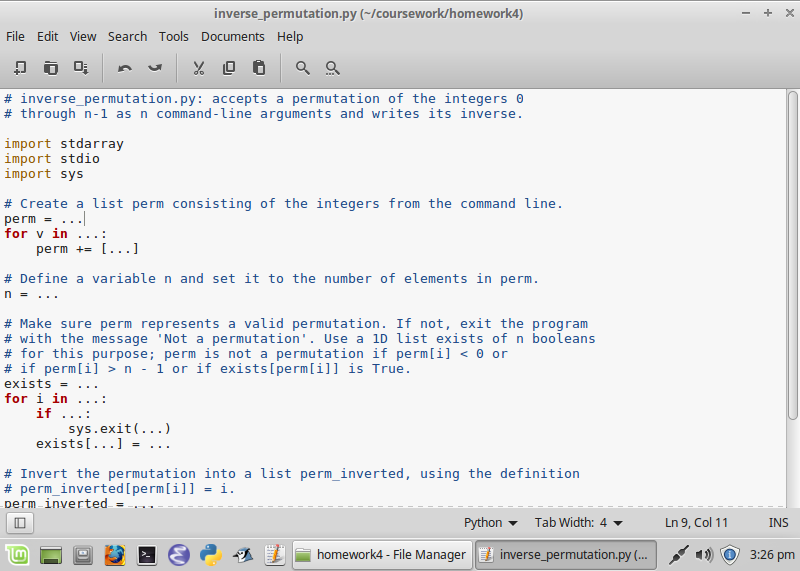Click the 'sys.exit(...)' line
The width and height of the screenshot is (800, 571).
(x=119, y=429)
